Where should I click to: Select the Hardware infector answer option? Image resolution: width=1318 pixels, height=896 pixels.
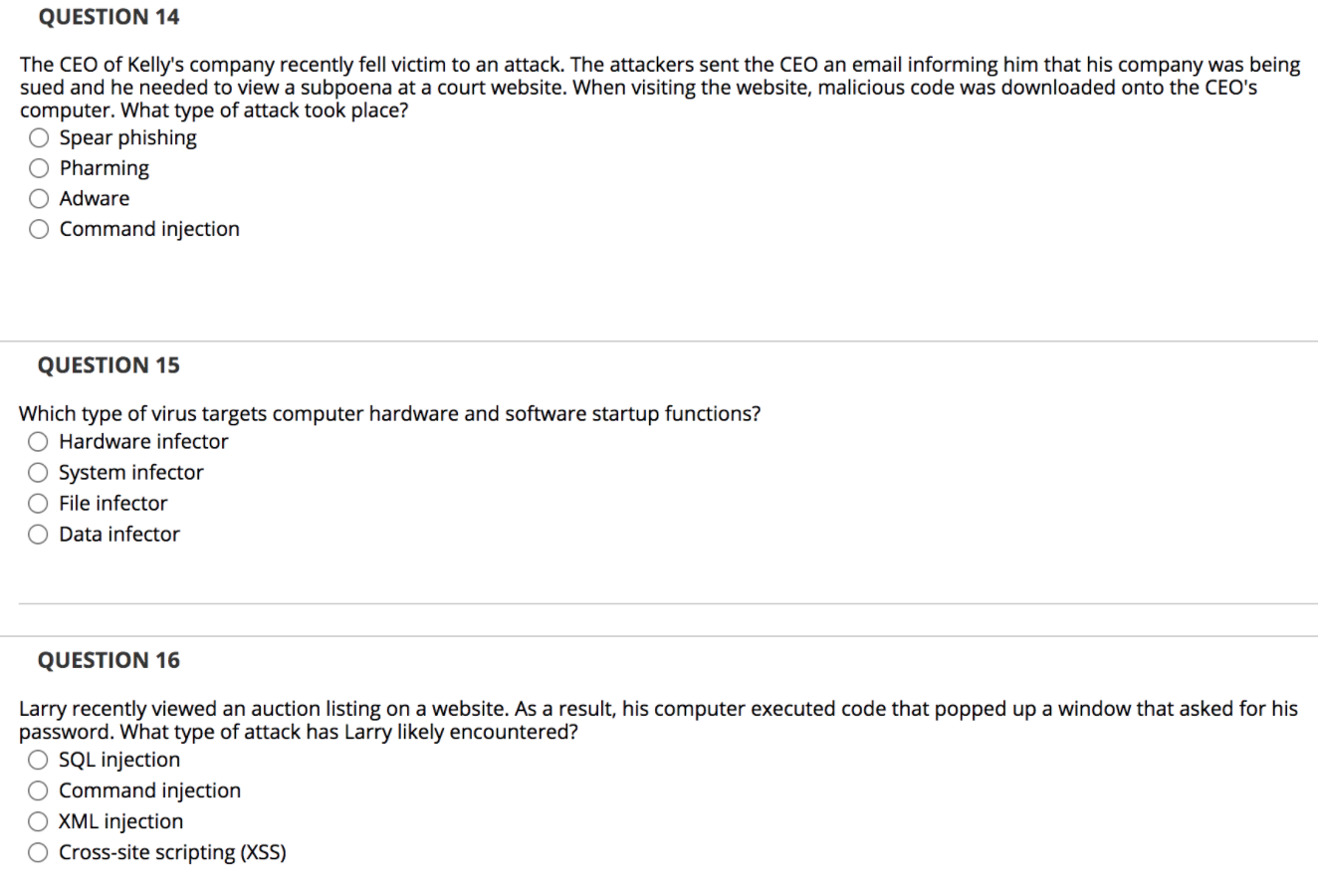pos(38,441)
